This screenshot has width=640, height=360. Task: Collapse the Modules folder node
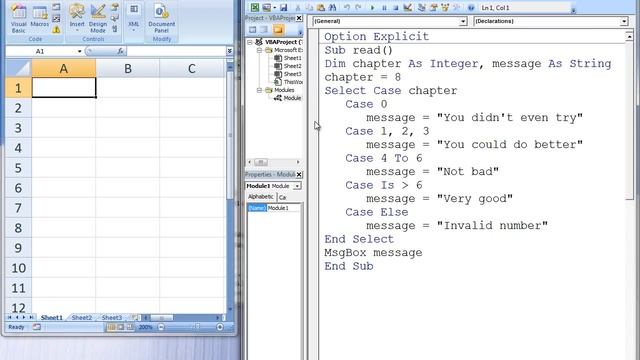(259, 90)
